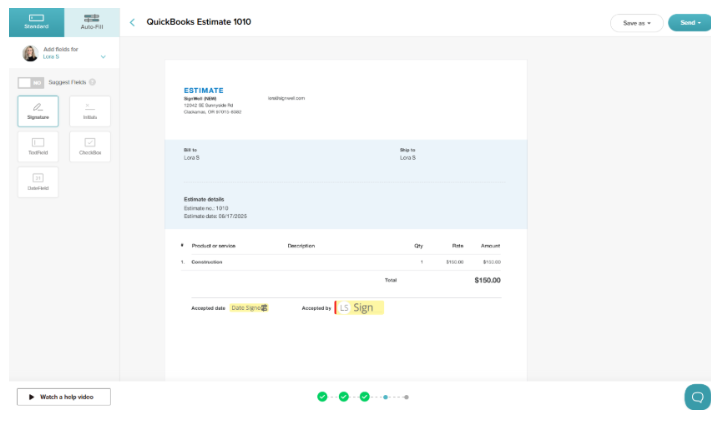
Task: Choose the TextField tool
Action: (x=37, y=146)
